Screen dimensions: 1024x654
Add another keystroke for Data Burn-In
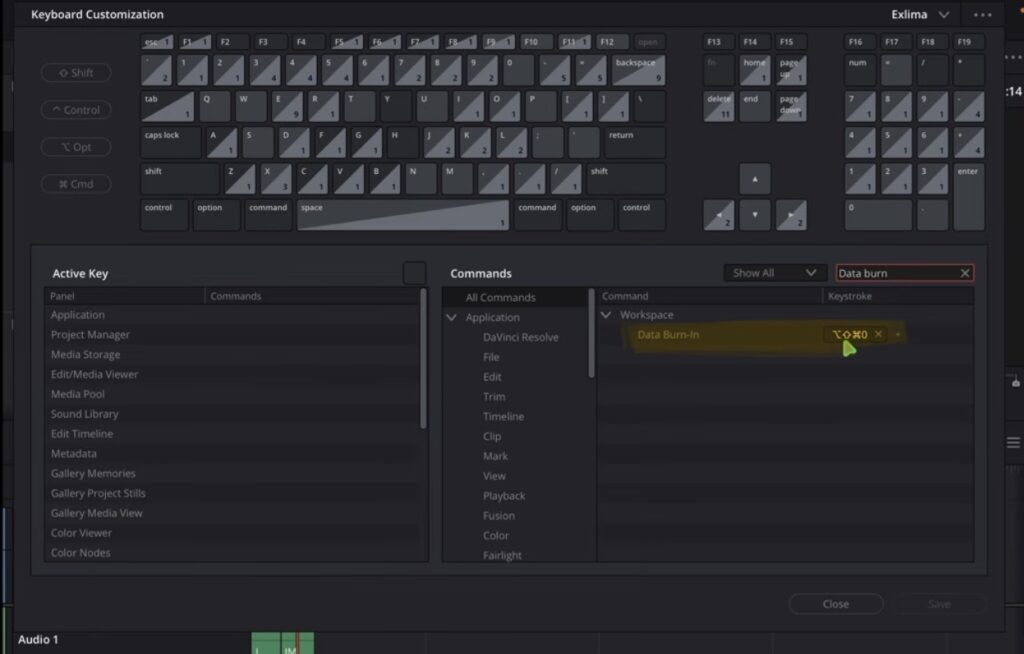click(x=897, y=335)
